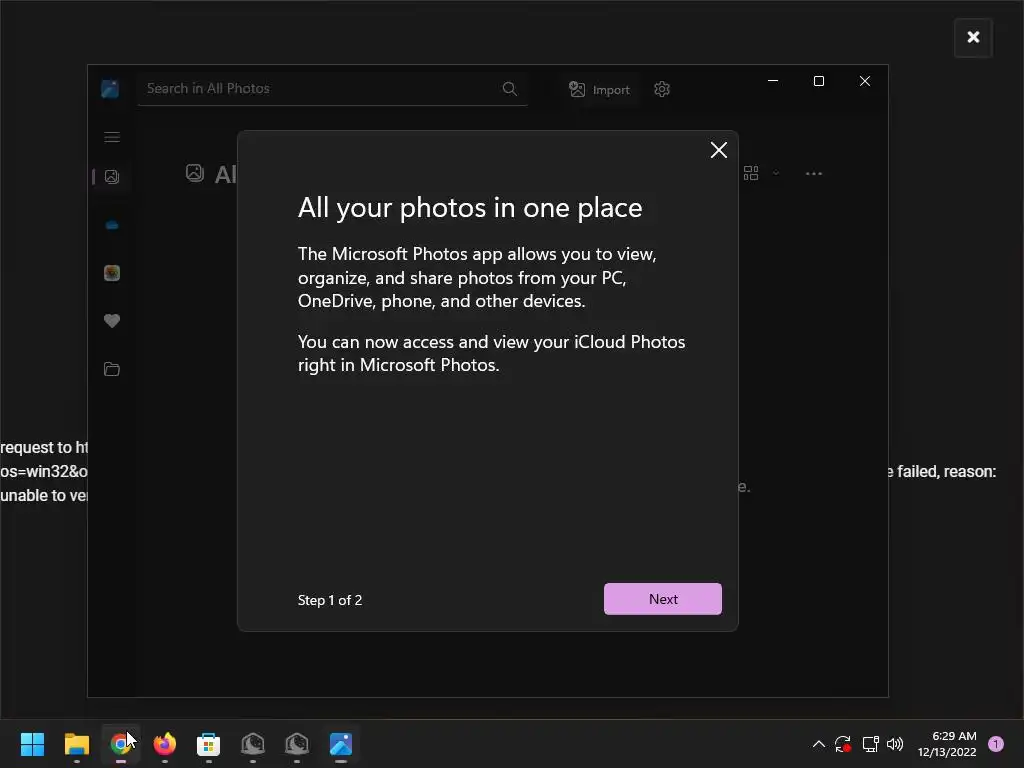Expand the view layout dropdown chevron

[x=776, y=173]
